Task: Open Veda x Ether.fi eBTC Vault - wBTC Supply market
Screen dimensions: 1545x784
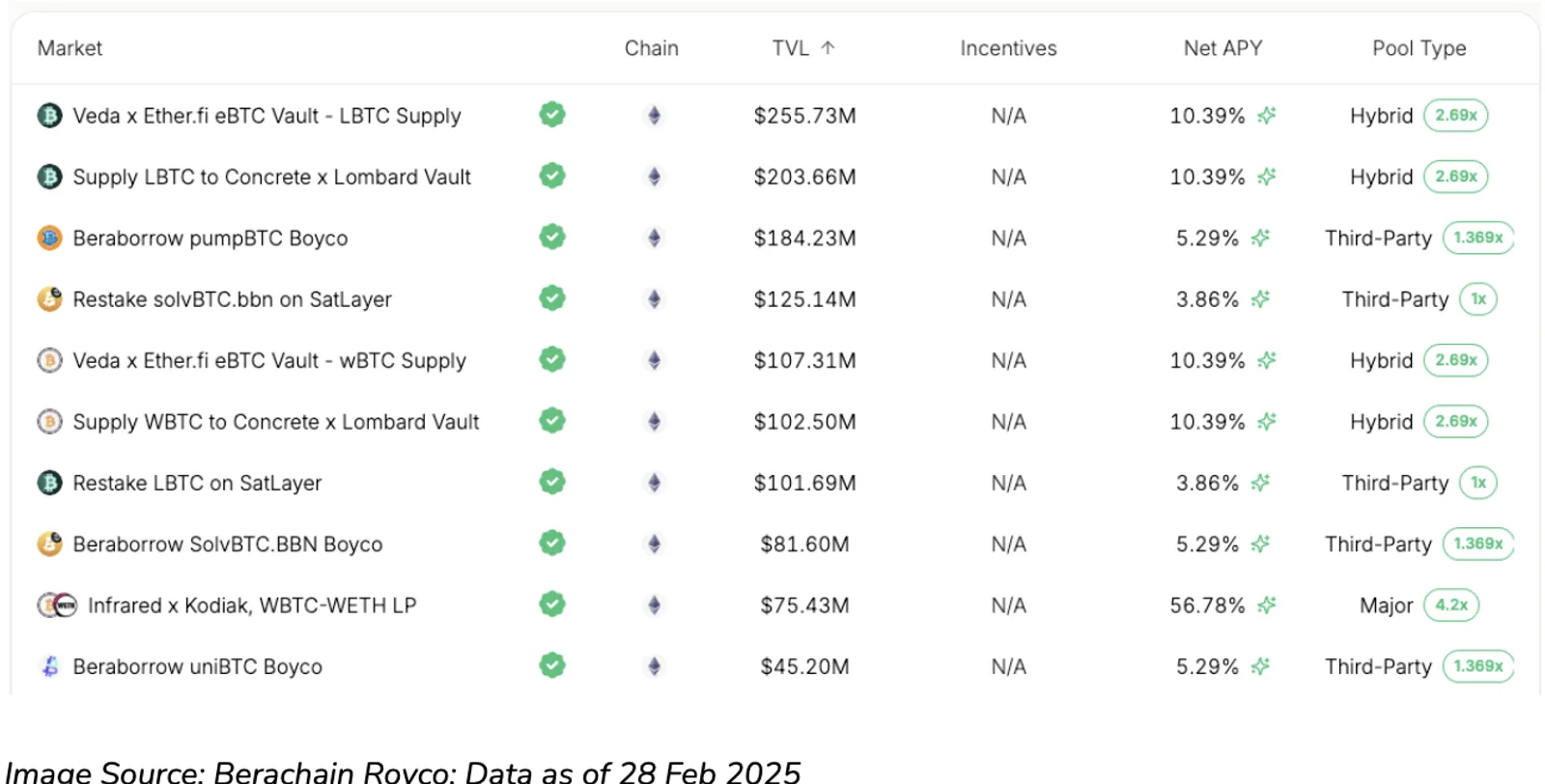Action: [269, 361]
